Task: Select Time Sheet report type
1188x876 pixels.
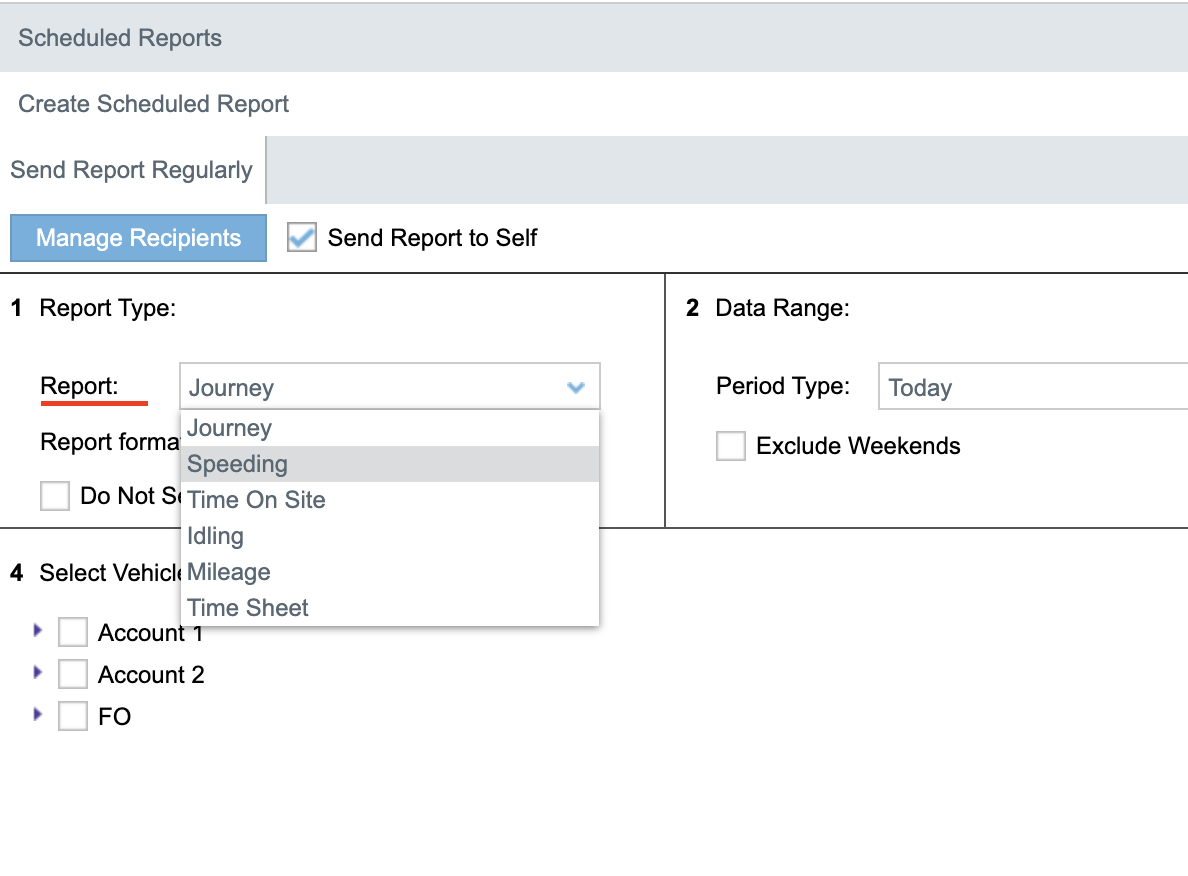Action: [248, 608]
